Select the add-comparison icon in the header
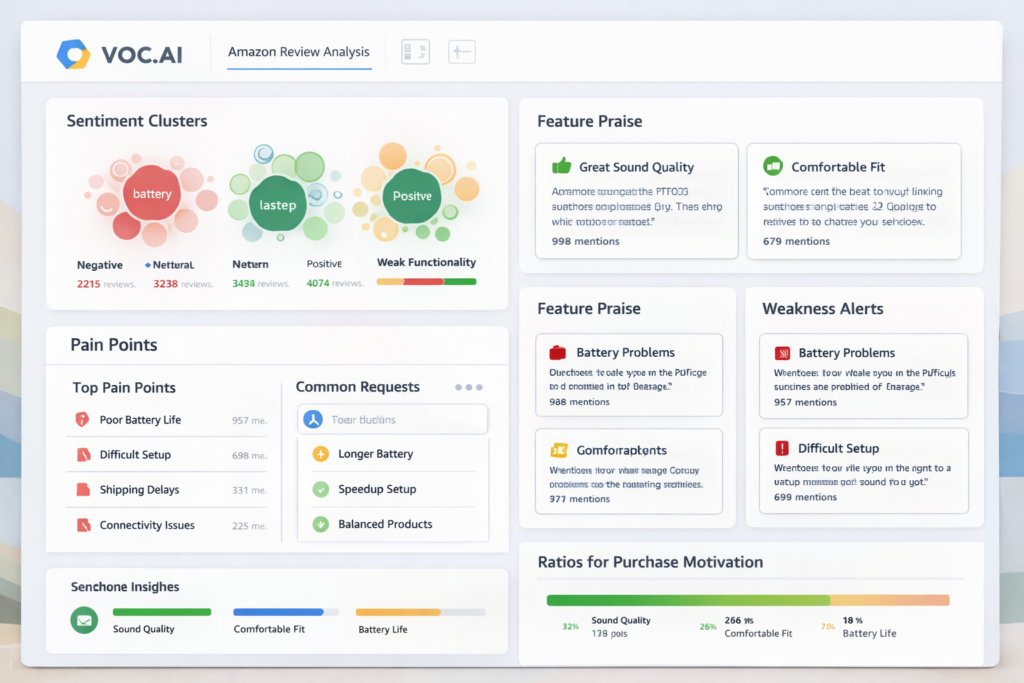This screenshot has width=1024, height=683. tap(461, 51)
